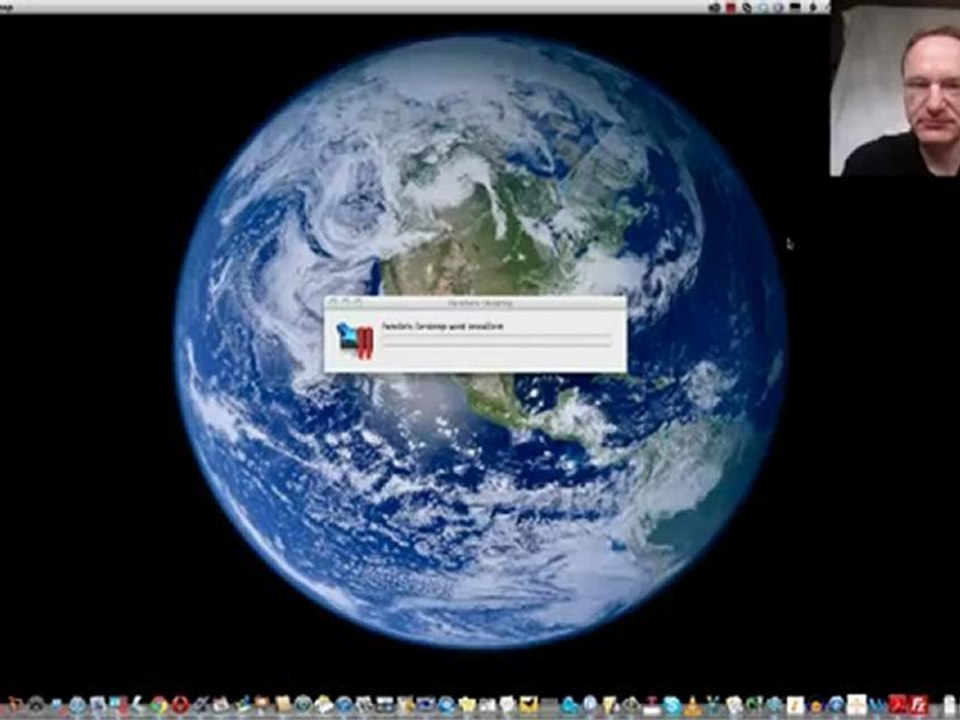Open the yellow envelope mail icon in dock
Viewport: 960px width, 720px height.
pos(529,705)
